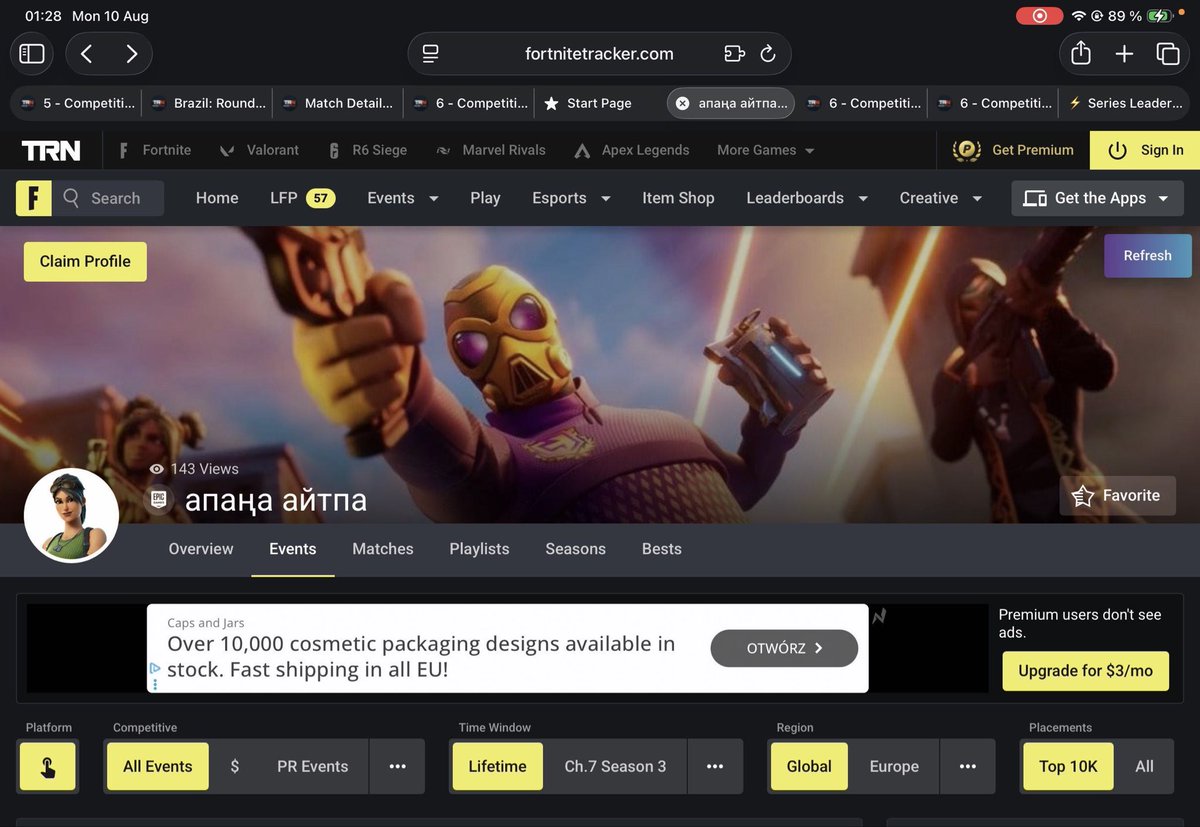Add profile to Favorite
This screenshot has width=1200, height=827.
point(1117,495)
